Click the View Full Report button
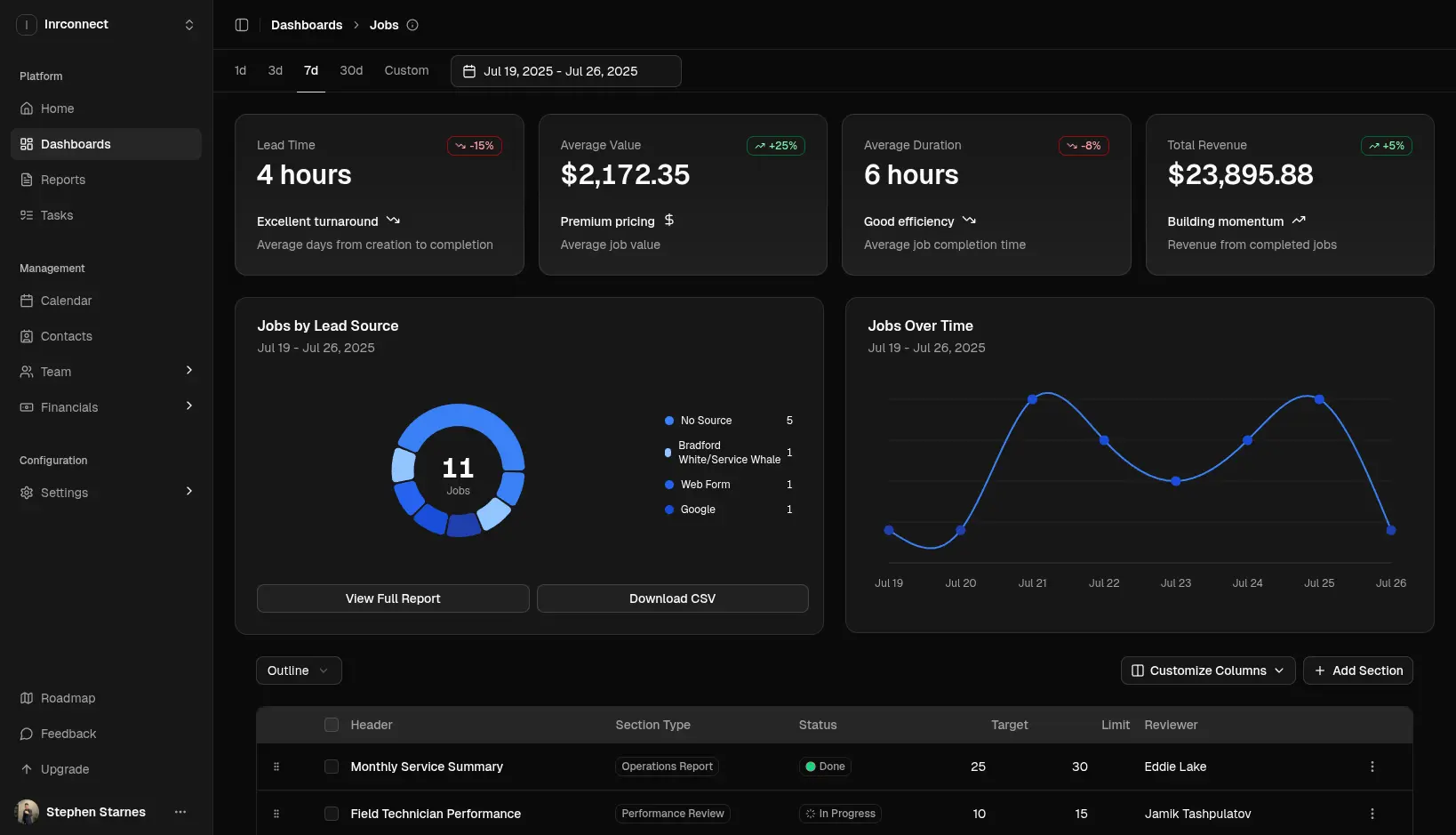Viewport: 1456px width, 835px height. pyautogui.click(x=392, y=598)
